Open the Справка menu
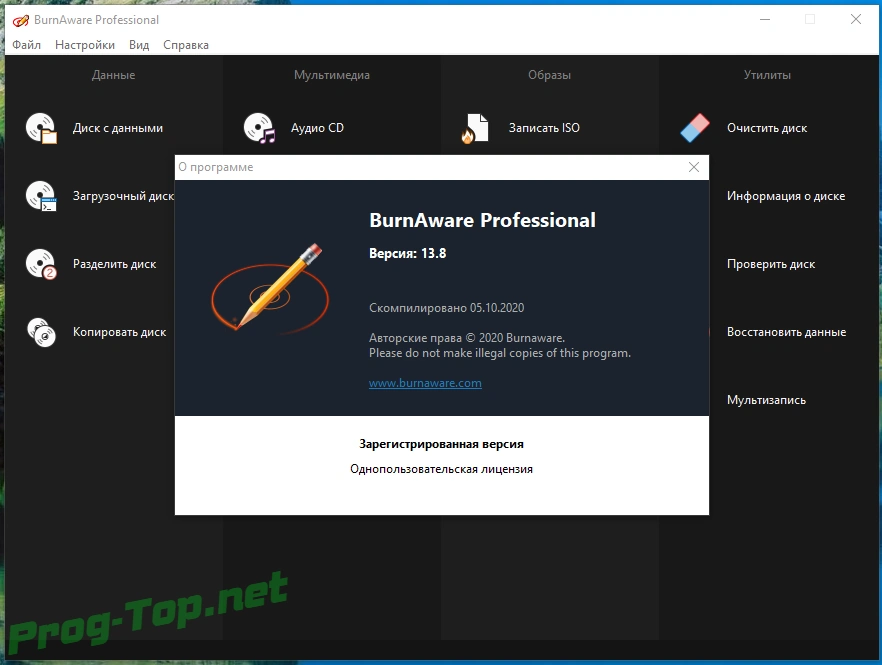 [186, 45]
